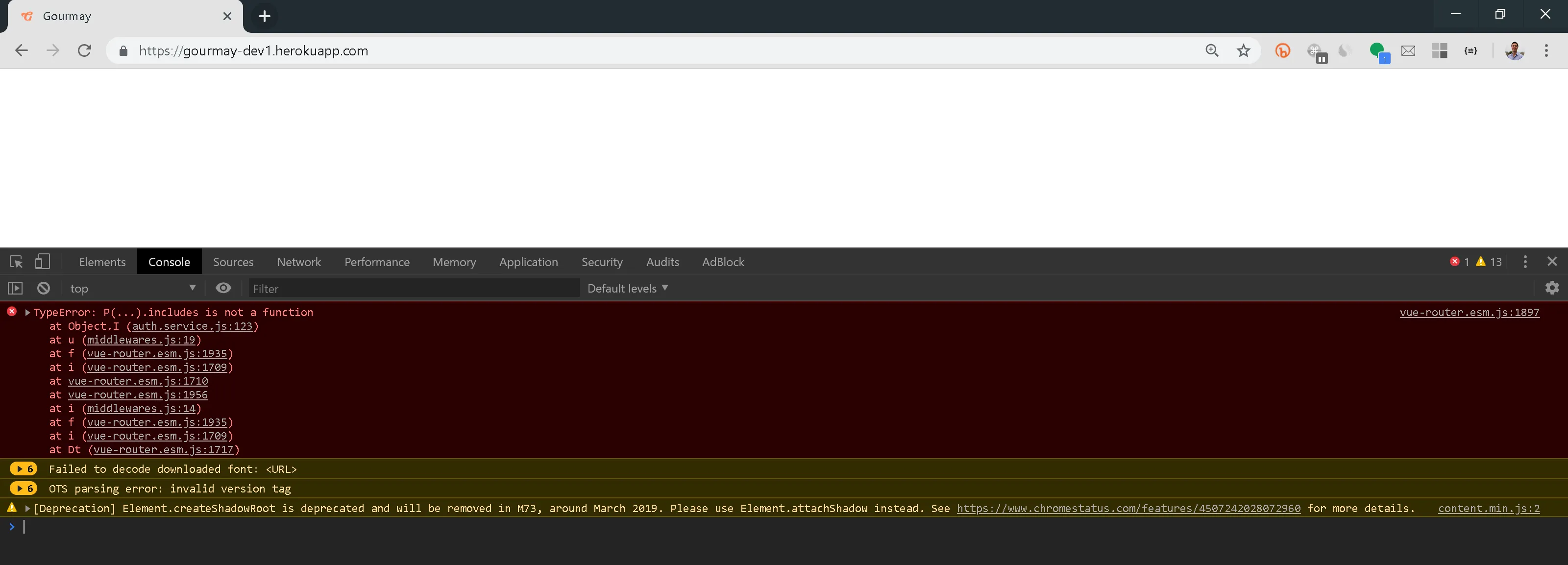Show the console sidebar panel icon
The height and width of the screenshot is (565, 1568).
15,288
